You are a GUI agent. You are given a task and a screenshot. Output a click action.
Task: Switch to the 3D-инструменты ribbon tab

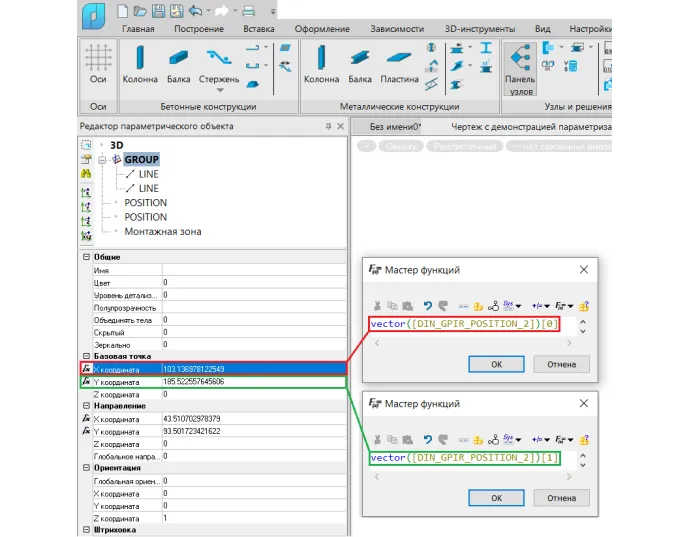(480, 29)
